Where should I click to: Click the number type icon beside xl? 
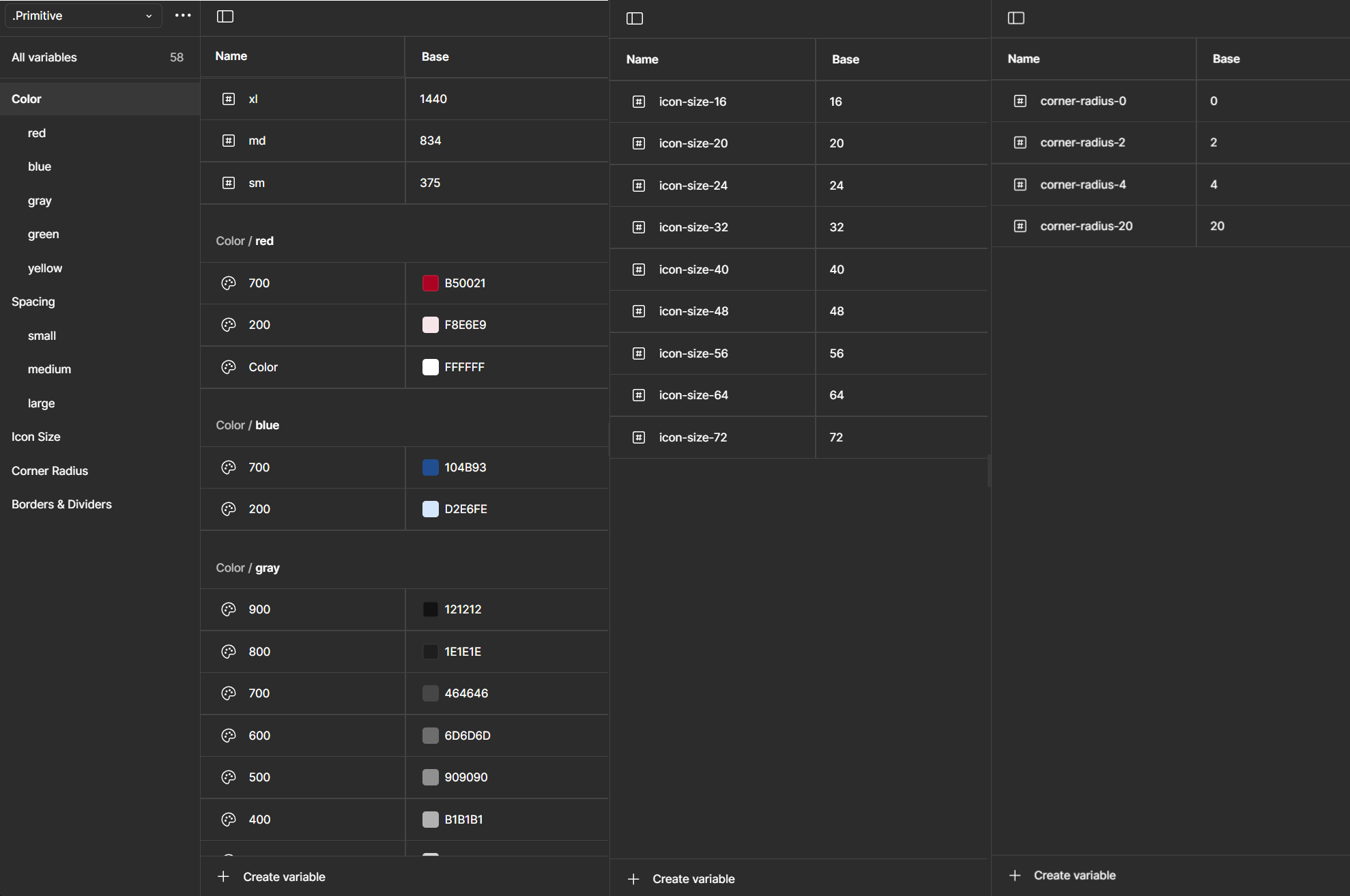(229, 99)
